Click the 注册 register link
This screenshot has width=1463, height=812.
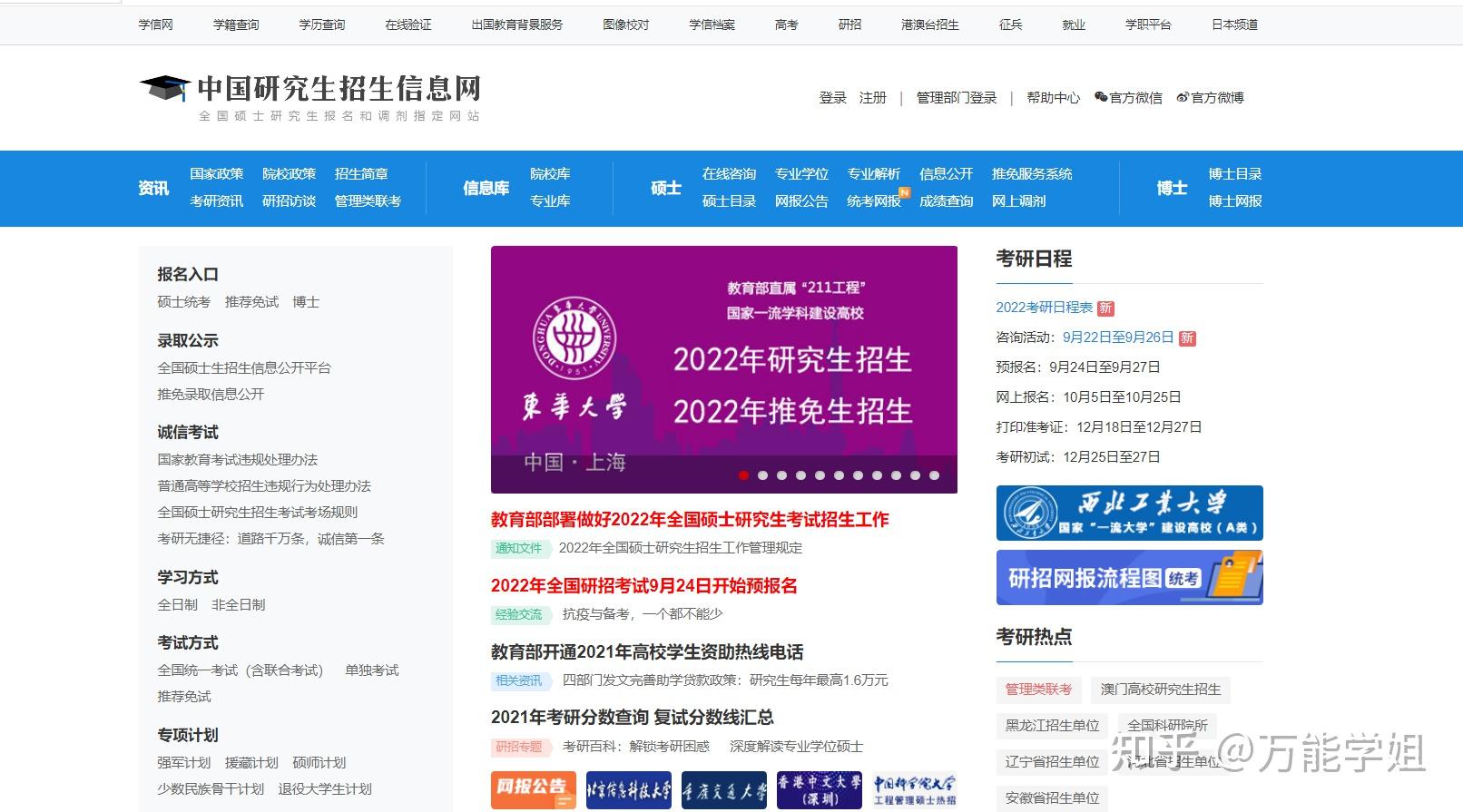point(873,97)
